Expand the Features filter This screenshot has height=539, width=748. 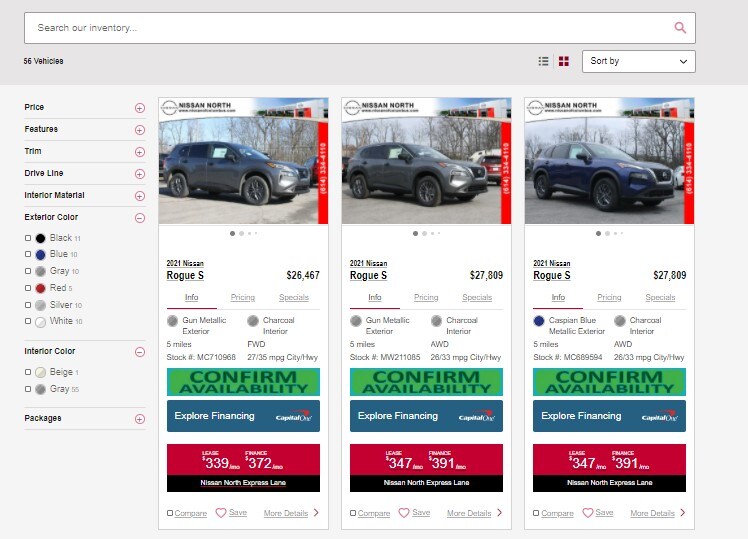tap(140, 130)
